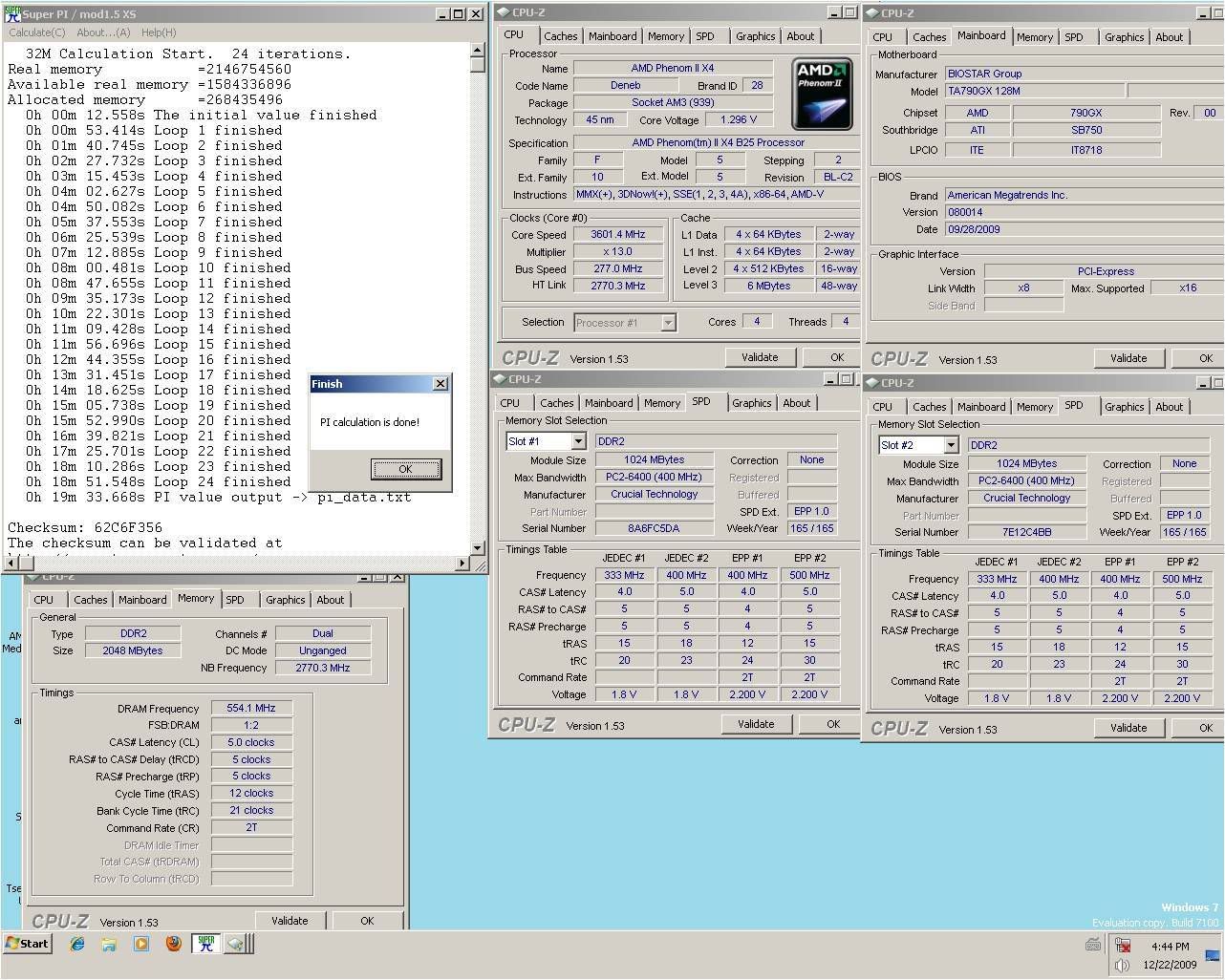Click Super PI's vertical scrollbar up arrow
This screenshot has width=1225, height=980.
pos(478,52)
